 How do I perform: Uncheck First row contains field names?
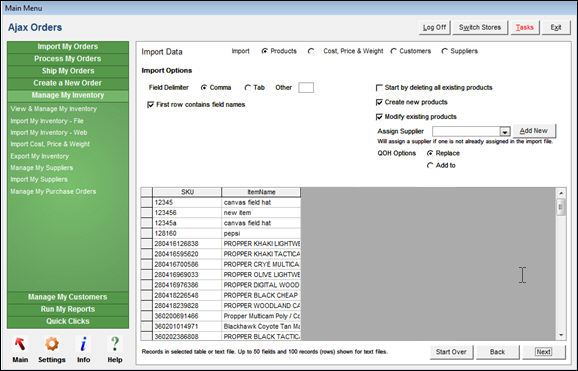pyautogui.click(x=150, y=105)
